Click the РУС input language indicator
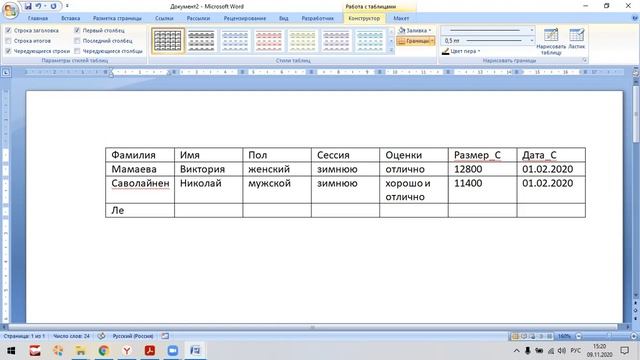 [x=576, y=351]
